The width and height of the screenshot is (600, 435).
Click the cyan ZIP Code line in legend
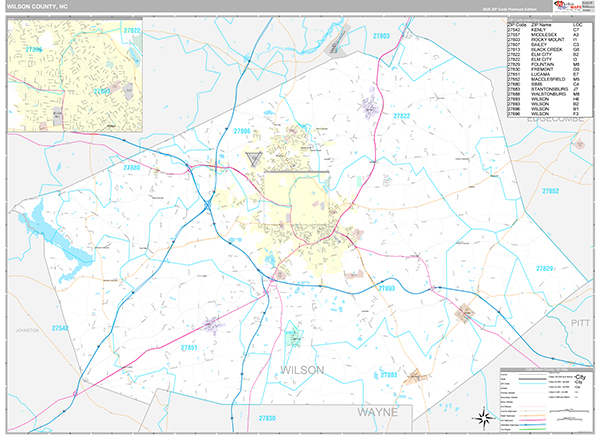pos(533,384)
